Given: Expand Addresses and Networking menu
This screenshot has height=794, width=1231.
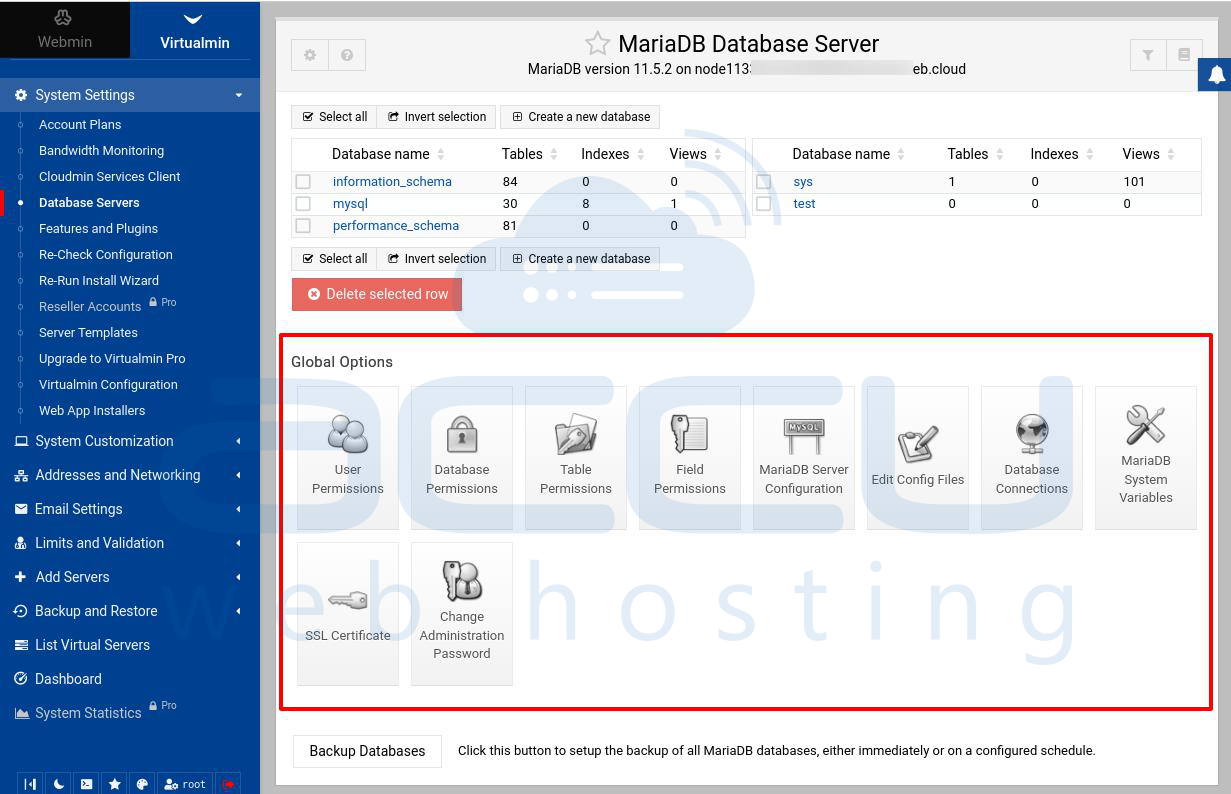Looking at the screenshot, I should point(130,475).
